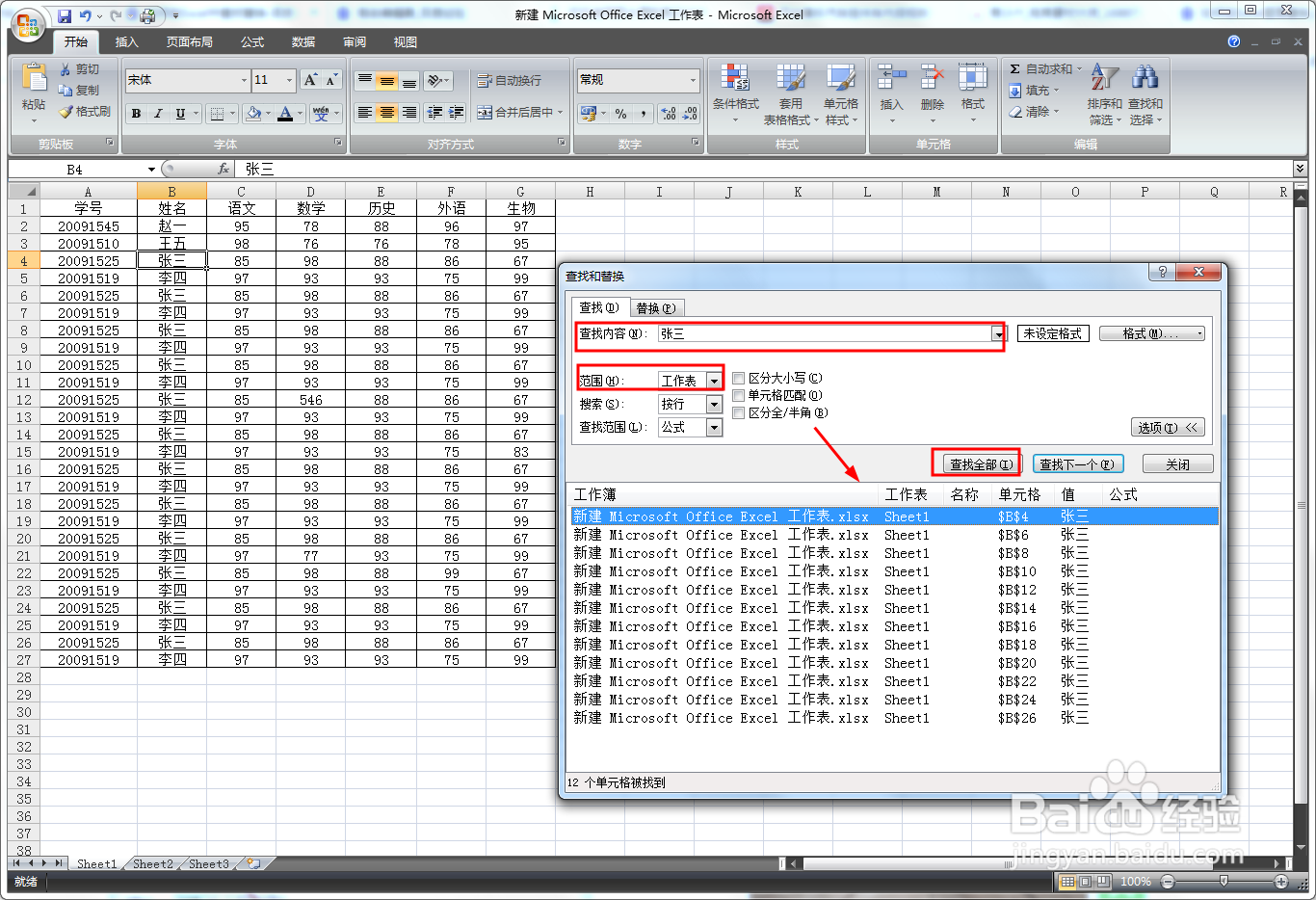Switch to the Sheet2 worksheet tab
The image size is (1316, 900).
[153, 863]
